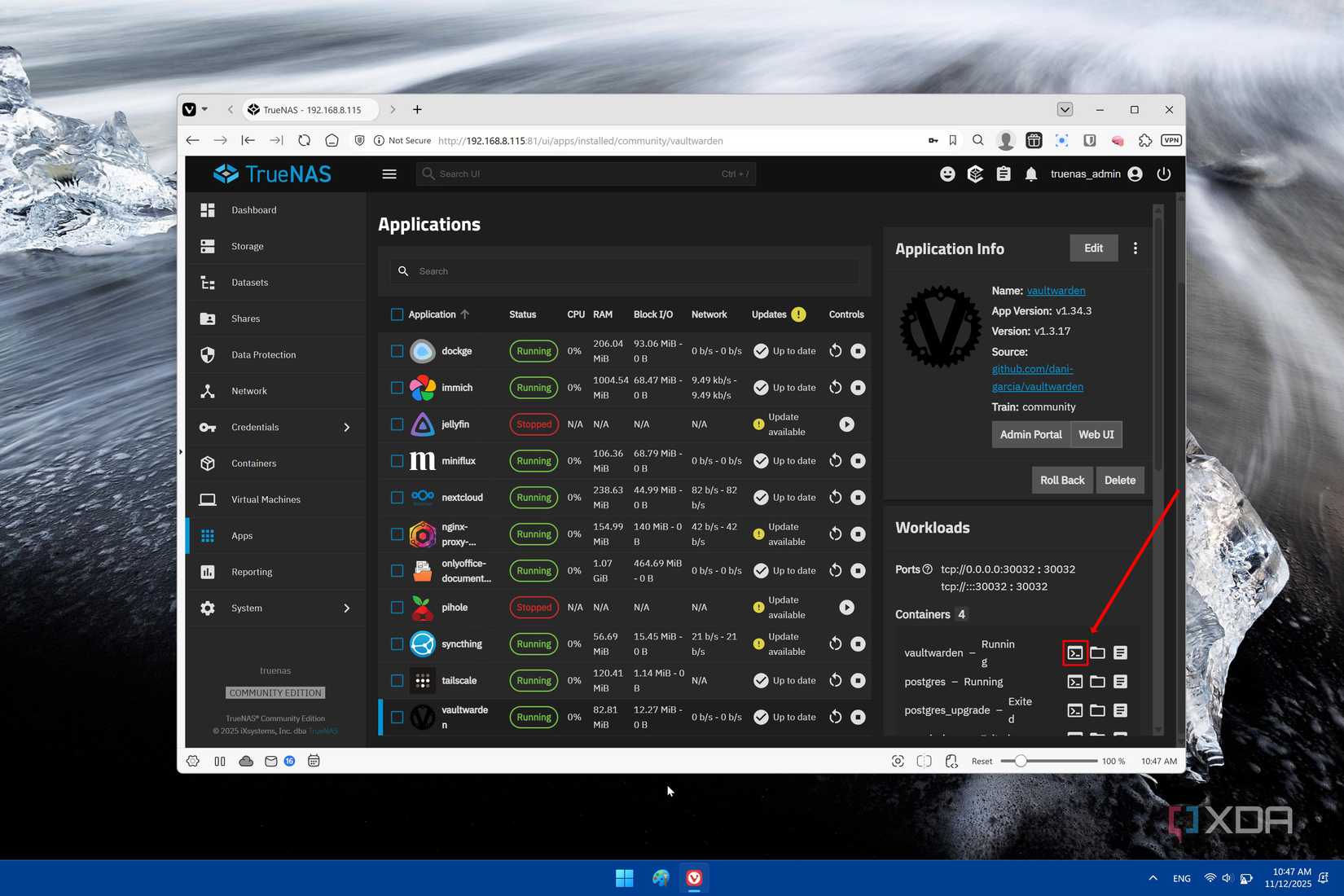Select the miniflux app checkbox
1344x896 pixels.
(397, 461)
